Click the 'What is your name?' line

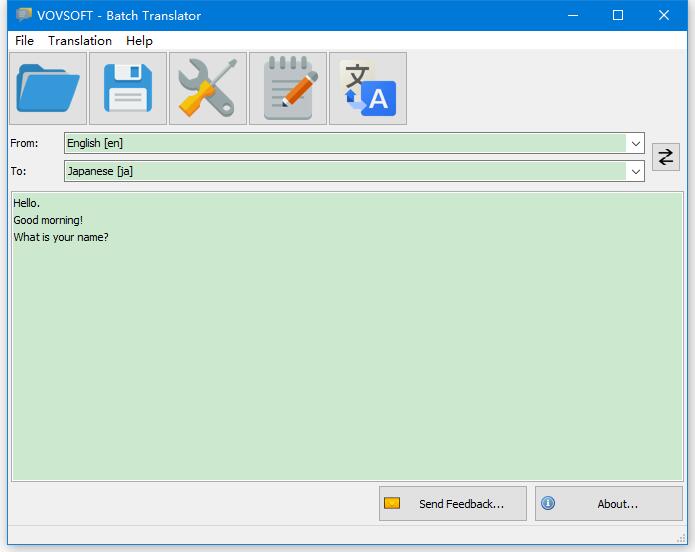[61, 237]
